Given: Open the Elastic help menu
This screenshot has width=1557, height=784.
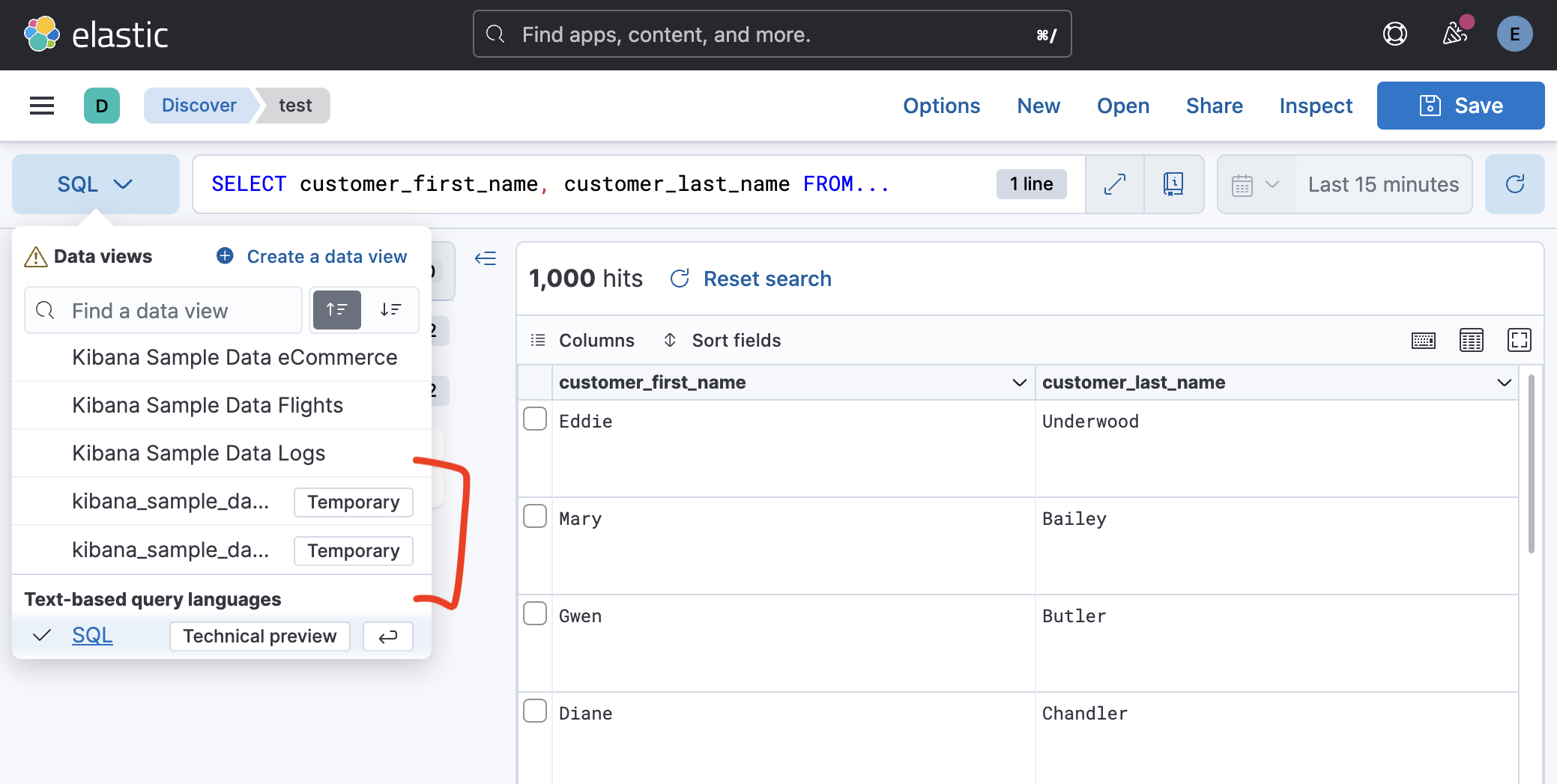Looking at the screenshot, I should (x=1394, y=34).
